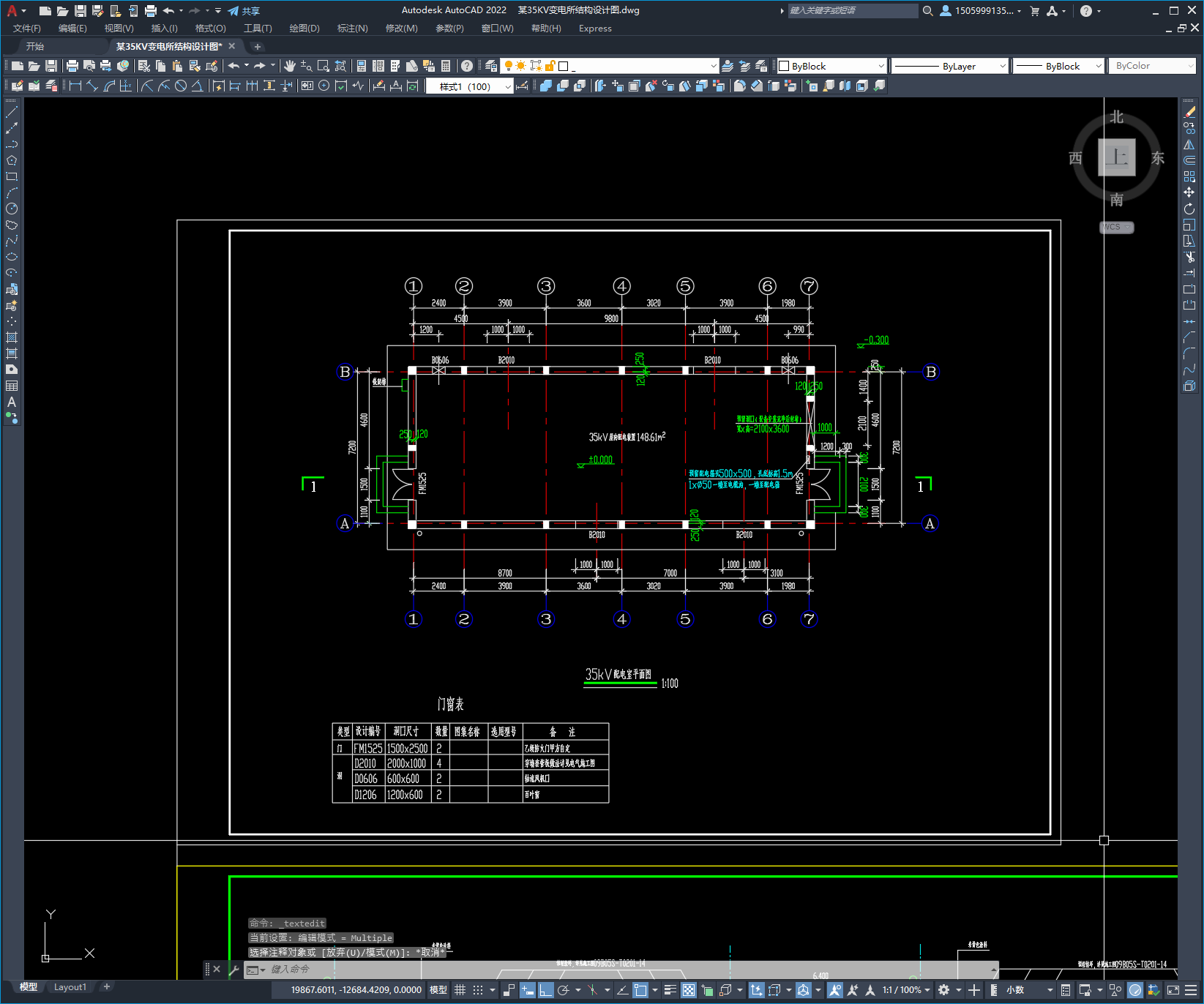Open the Help question mark icon in toolbar
Viewport: 1204px width, 1004px height.
[467, 66]
